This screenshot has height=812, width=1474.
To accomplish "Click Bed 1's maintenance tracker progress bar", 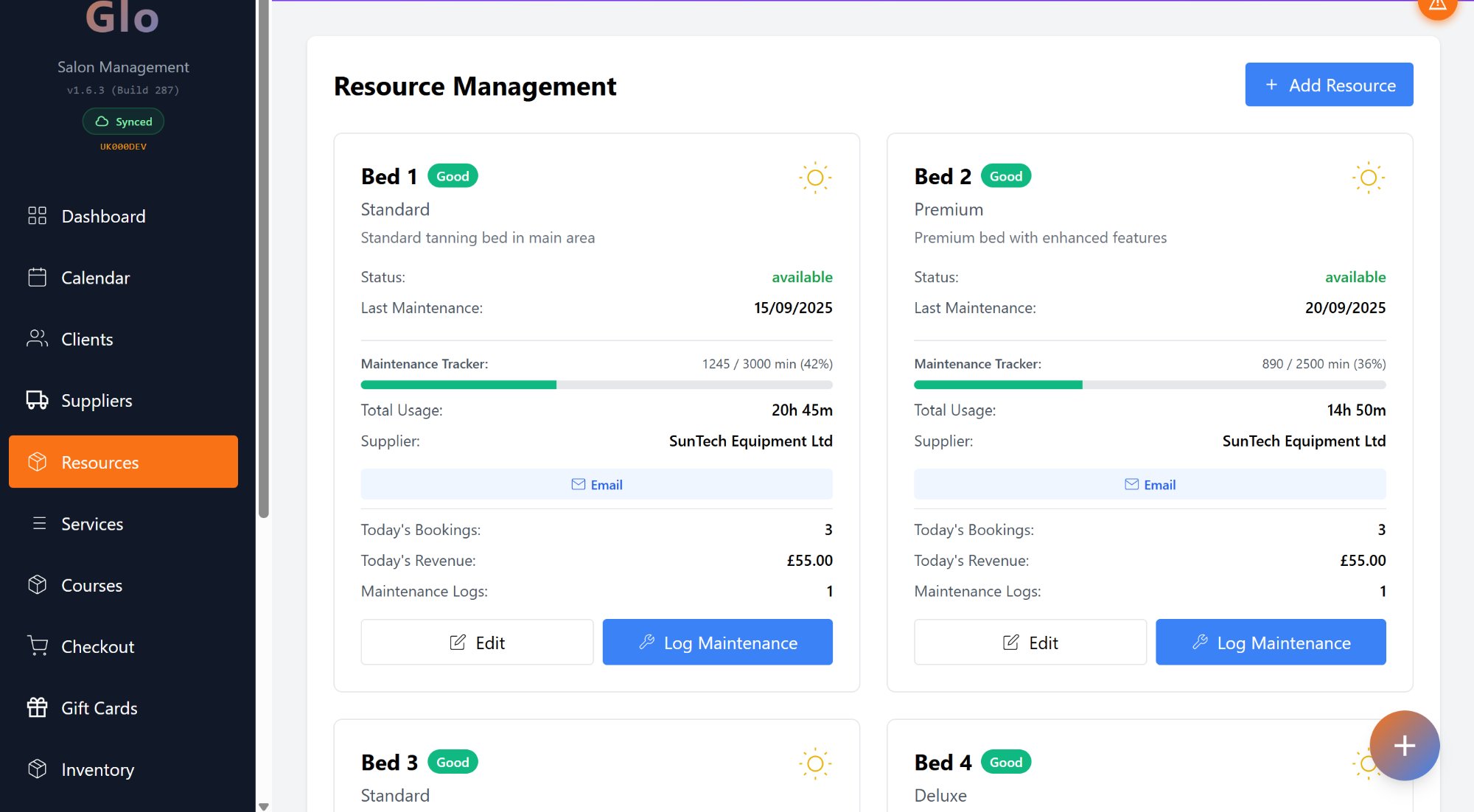I will [x=596, y=384].
